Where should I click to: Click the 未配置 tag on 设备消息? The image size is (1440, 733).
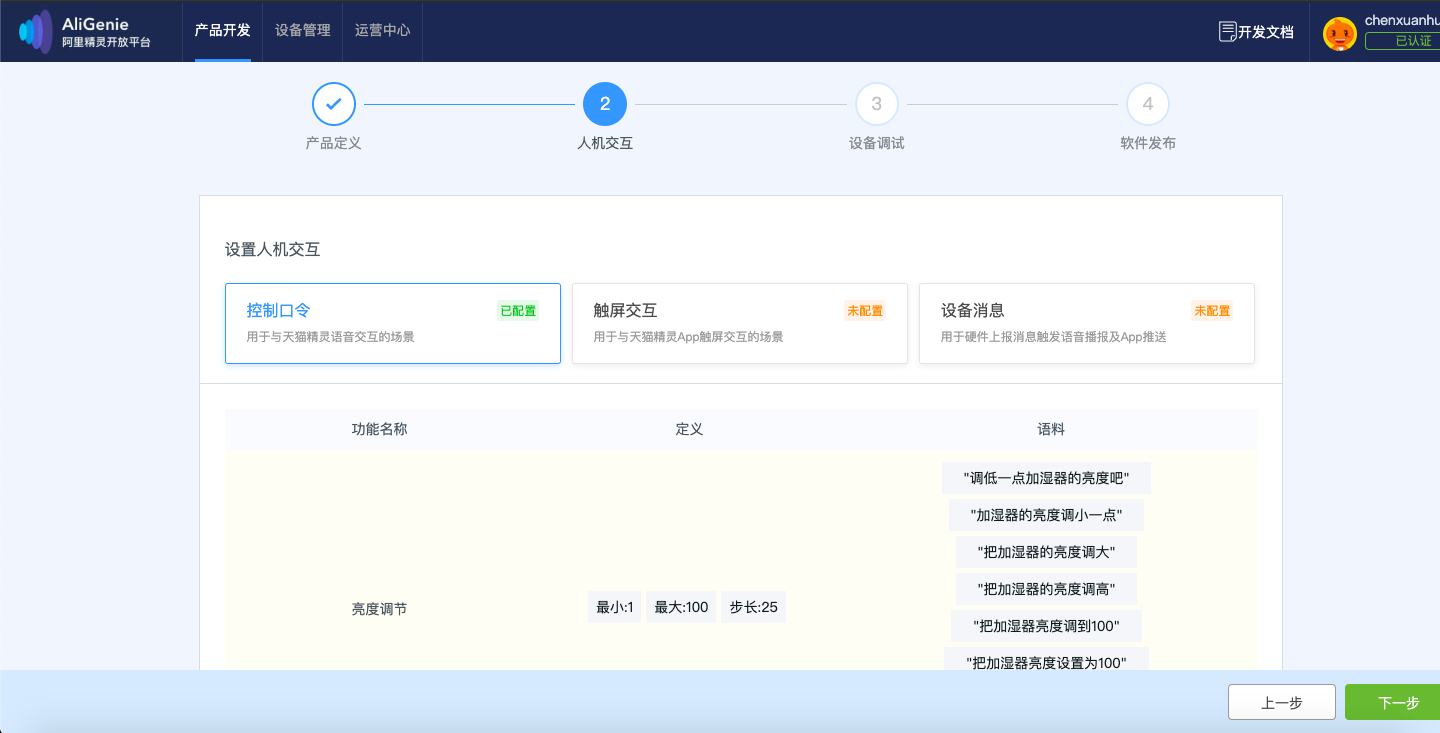click(1212, 311)
